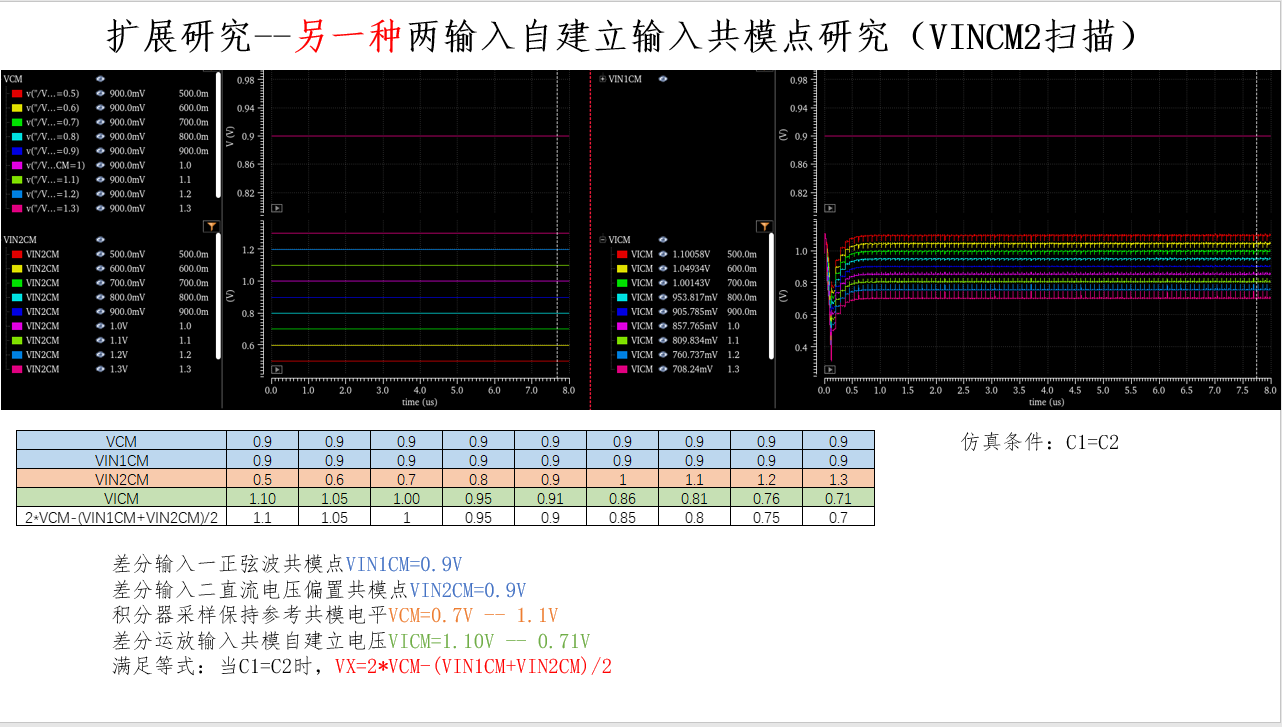Click red swatch of v("/V...=0.5) trace
This screenshot has height=727, width=1282.
tap(17, 93)
